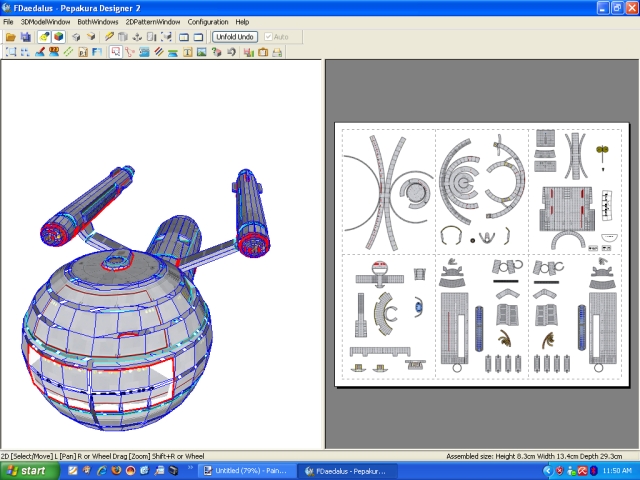This screenshot has width=640, height=480.
Task: Open the Configuration menu
Action: tap(208, 22)
